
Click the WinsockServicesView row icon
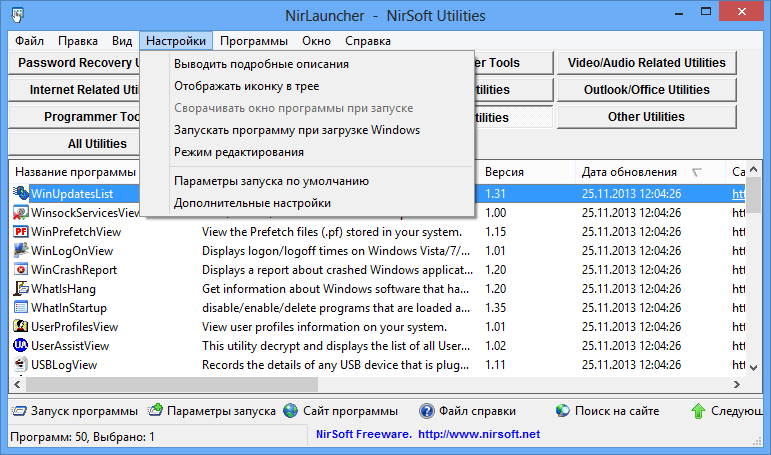pos(21,212)
